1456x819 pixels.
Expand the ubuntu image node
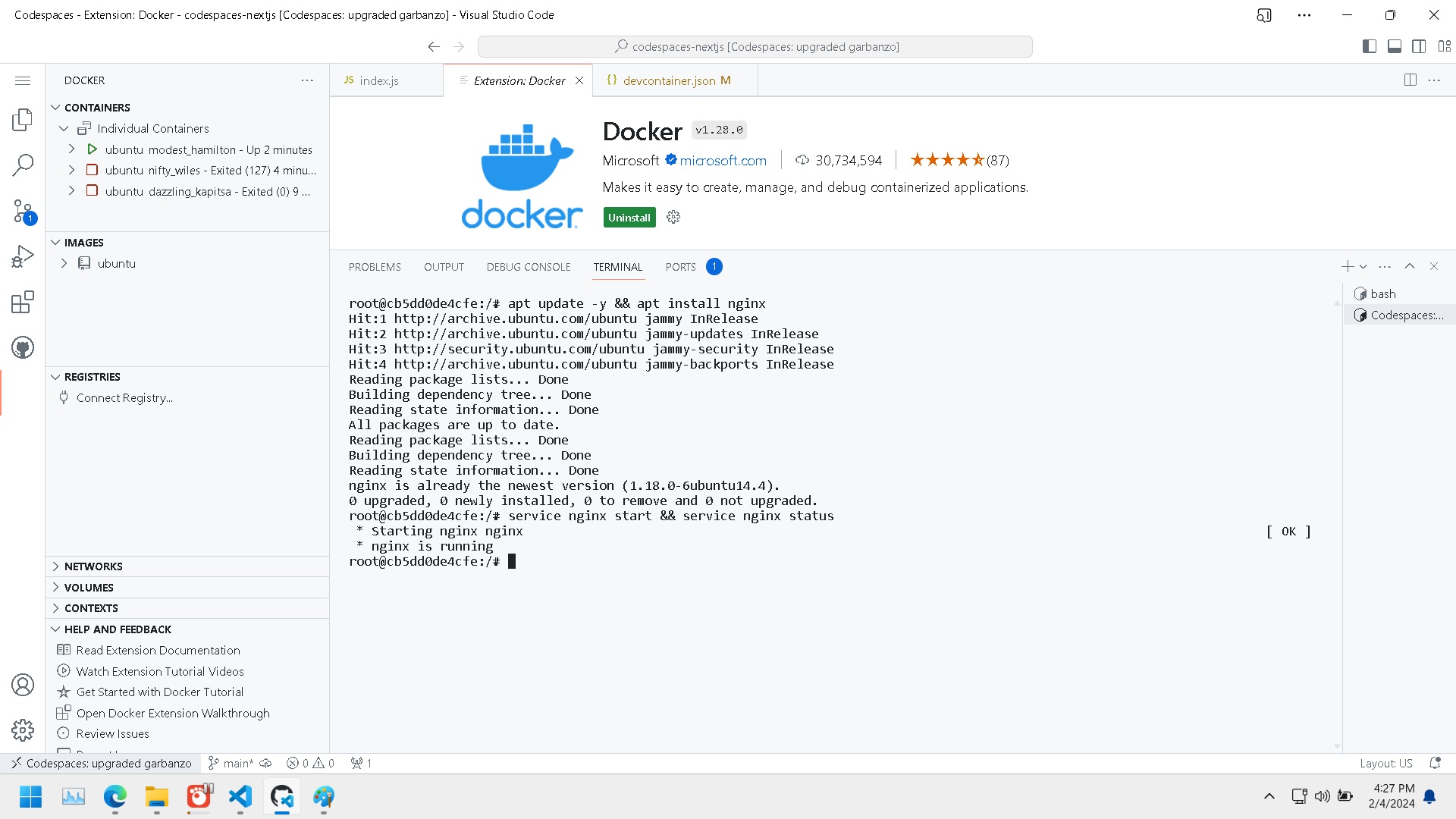(64, 263)
